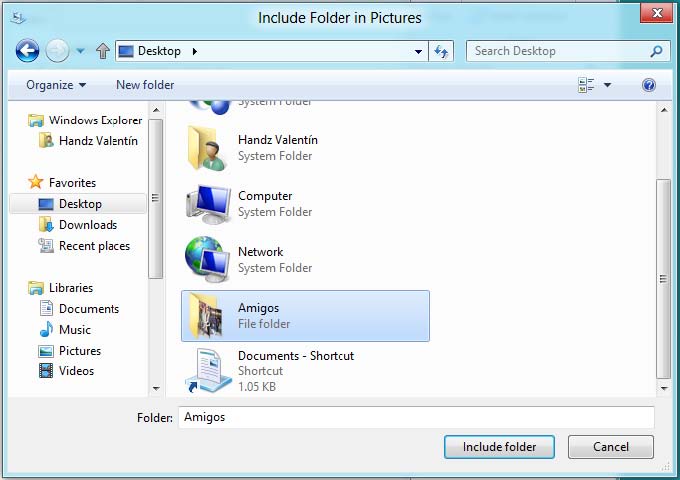Click the file list vertical scrollbar
This screenshot has height=480, width=680.
click(x=662, y=279)
